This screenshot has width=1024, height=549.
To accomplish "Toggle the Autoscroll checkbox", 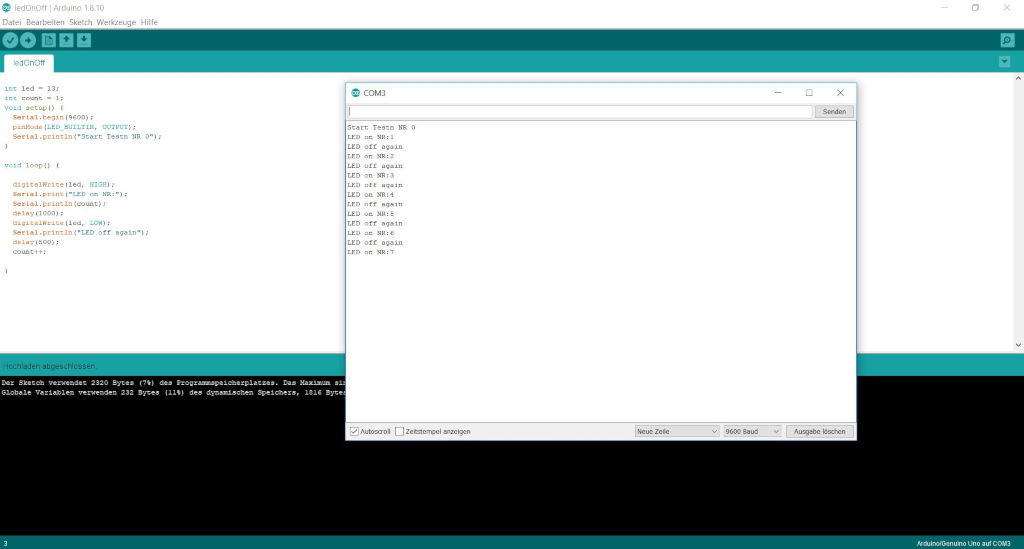I will pyautogui.click(x=354, y=431).
